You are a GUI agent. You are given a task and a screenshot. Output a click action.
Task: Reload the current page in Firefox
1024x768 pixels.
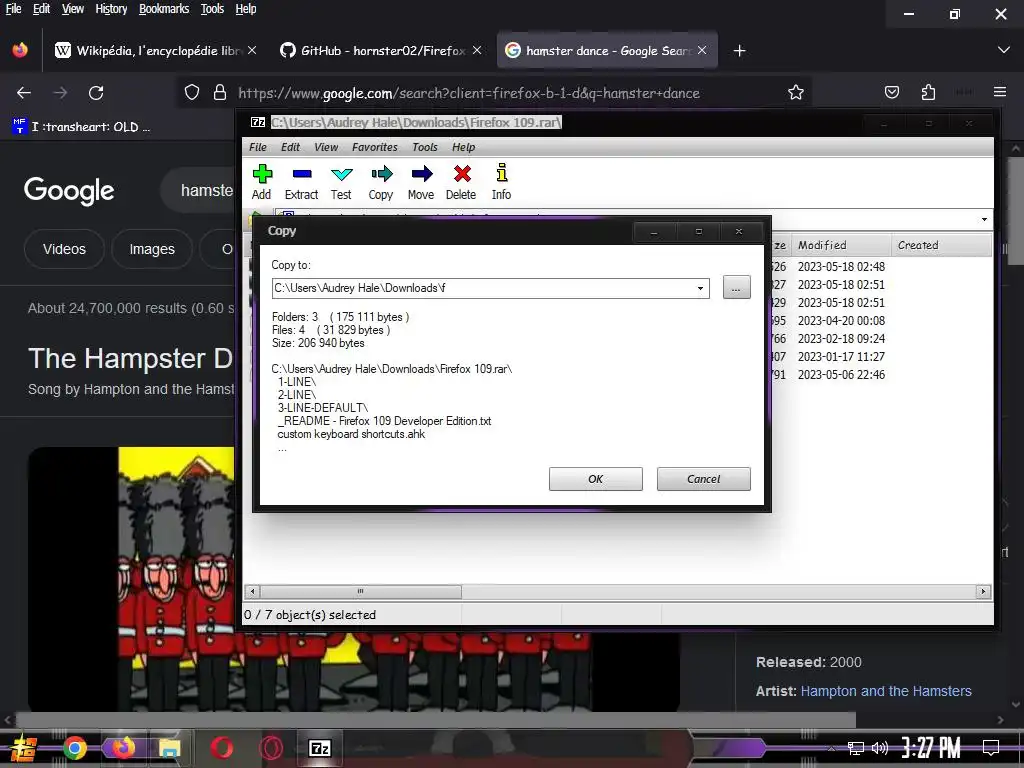point(96,93)
